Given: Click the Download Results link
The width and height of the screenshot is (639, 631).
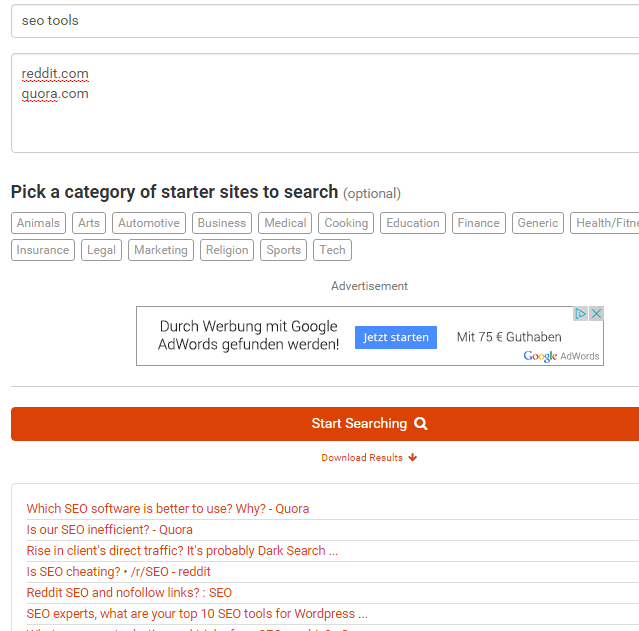Looking at the screenshot, I should pos(369,457).
